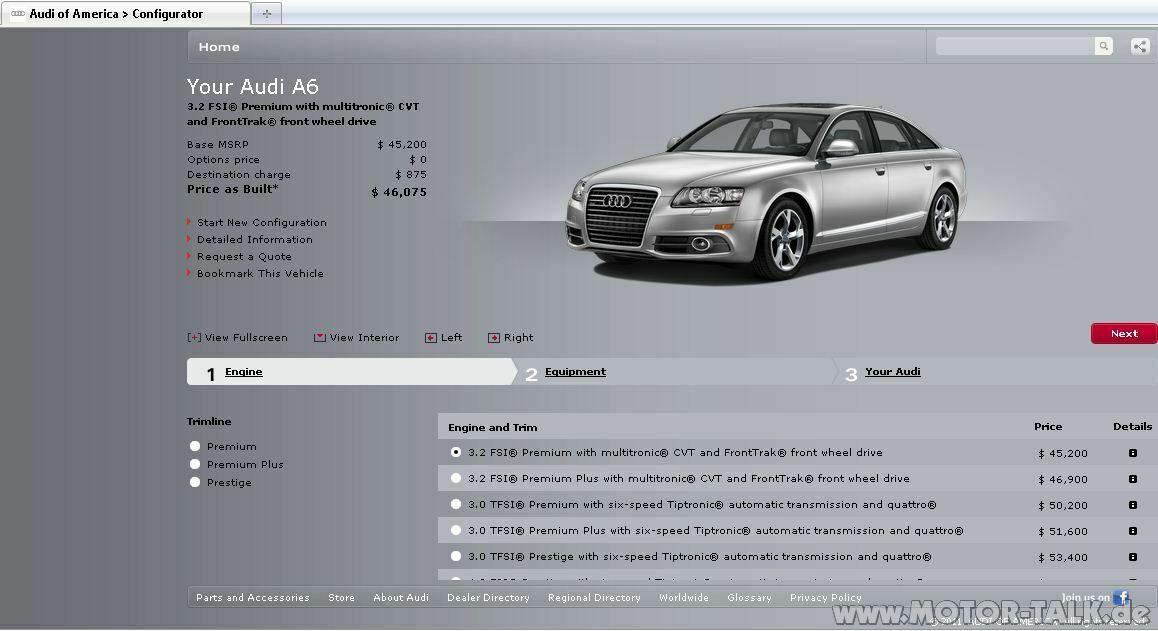
Task: Click the Base MSRP $45,200 value
Action: pyautogui.click(x=402, y=145)
